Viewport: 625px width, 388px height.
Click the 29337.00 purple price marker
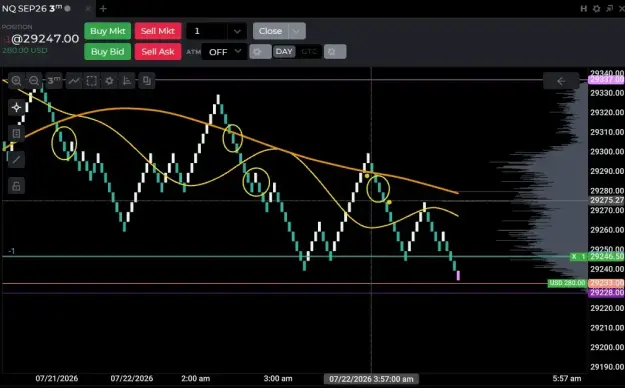pos(606,79)
